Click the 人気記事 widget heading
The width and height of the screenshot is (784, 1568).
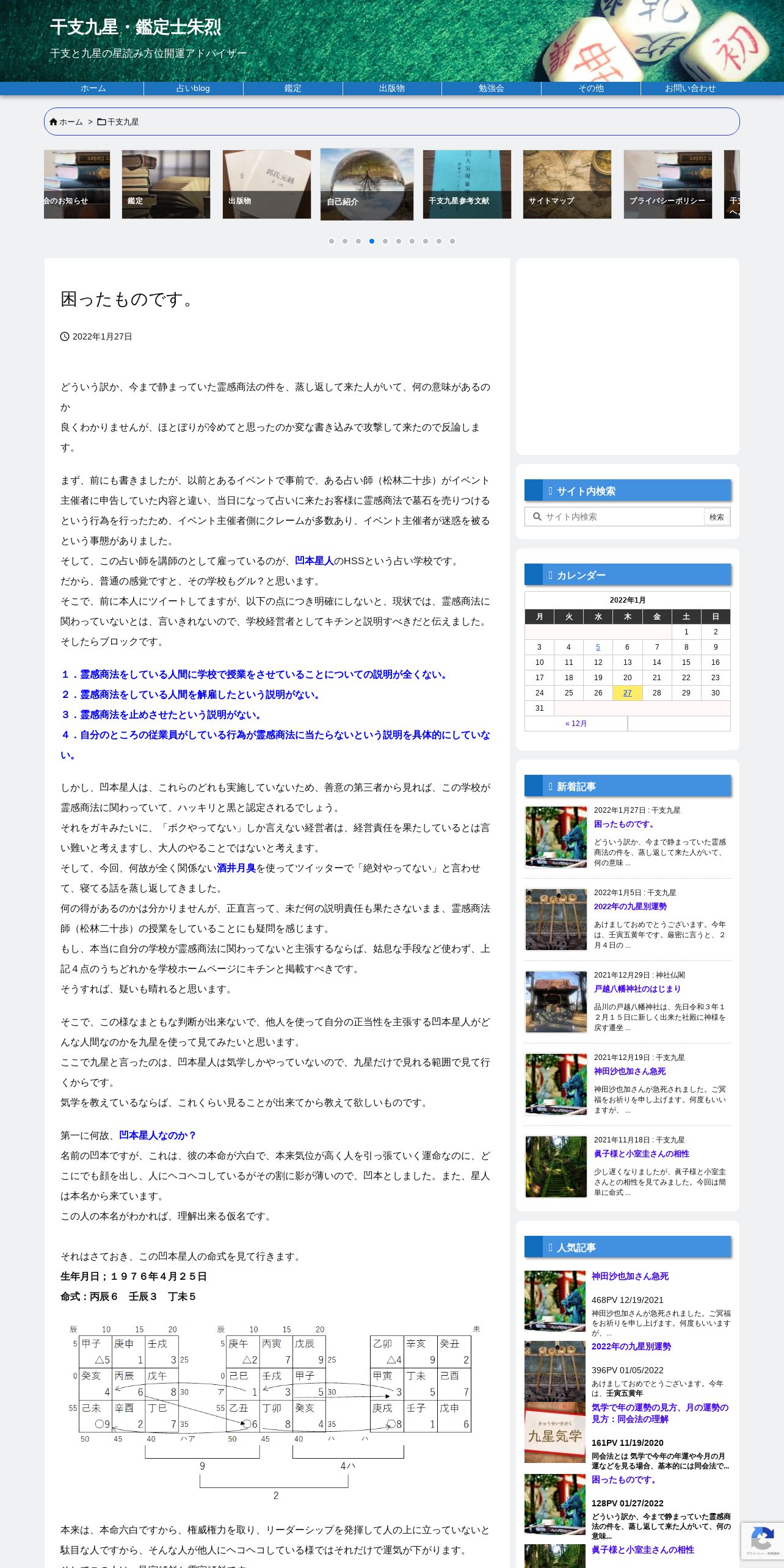[x=628, y=1247]
